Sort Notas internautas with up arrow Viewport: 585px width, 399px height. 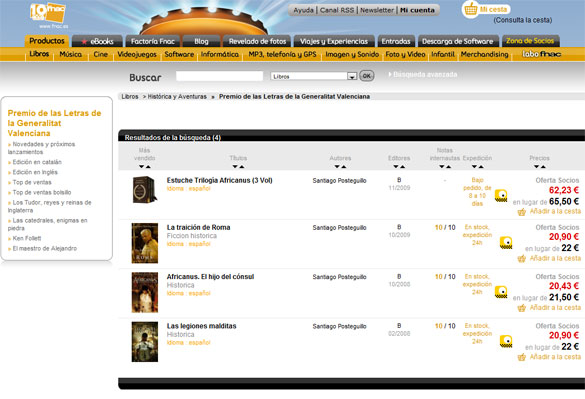[x=448, y=166]
